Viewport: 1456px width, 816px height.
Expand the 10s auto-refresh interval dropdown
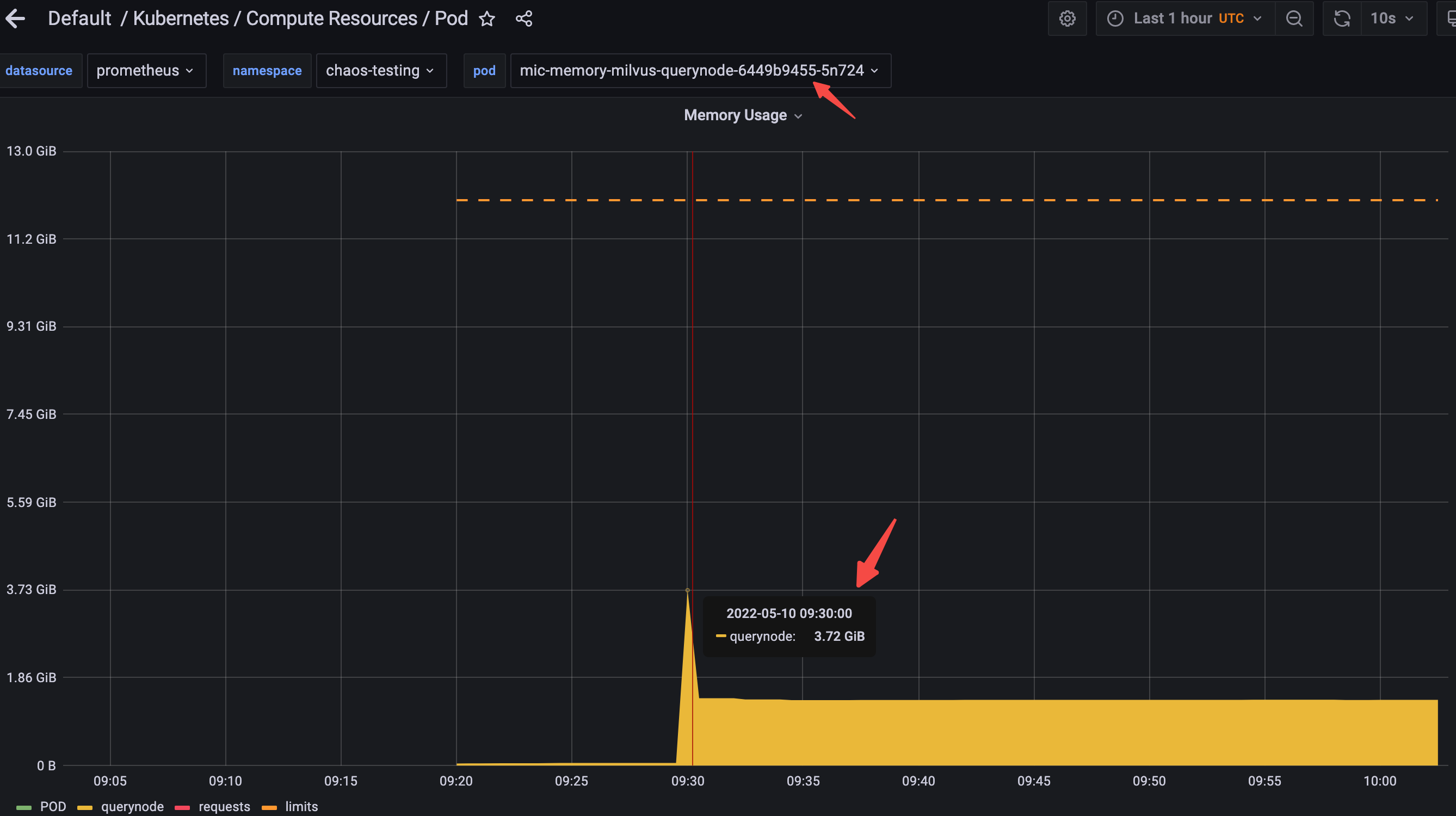(1393, 18)
